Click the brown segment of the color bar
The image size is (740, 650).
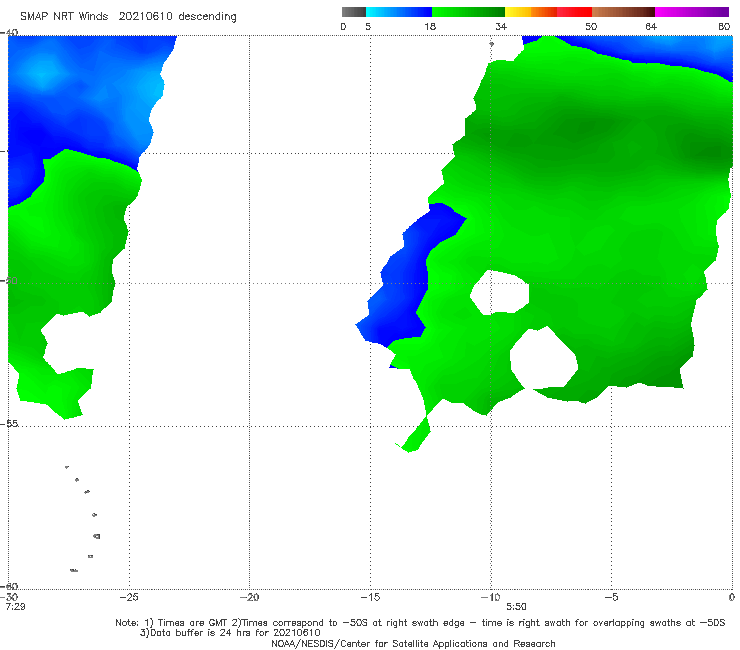[x=623, y=12]
